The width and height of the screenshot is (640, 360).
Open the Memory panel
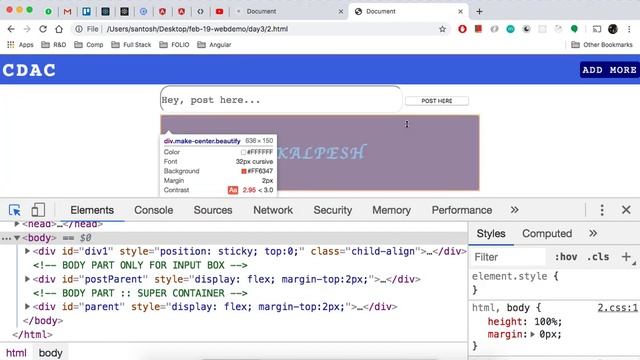tap(391, 210)
